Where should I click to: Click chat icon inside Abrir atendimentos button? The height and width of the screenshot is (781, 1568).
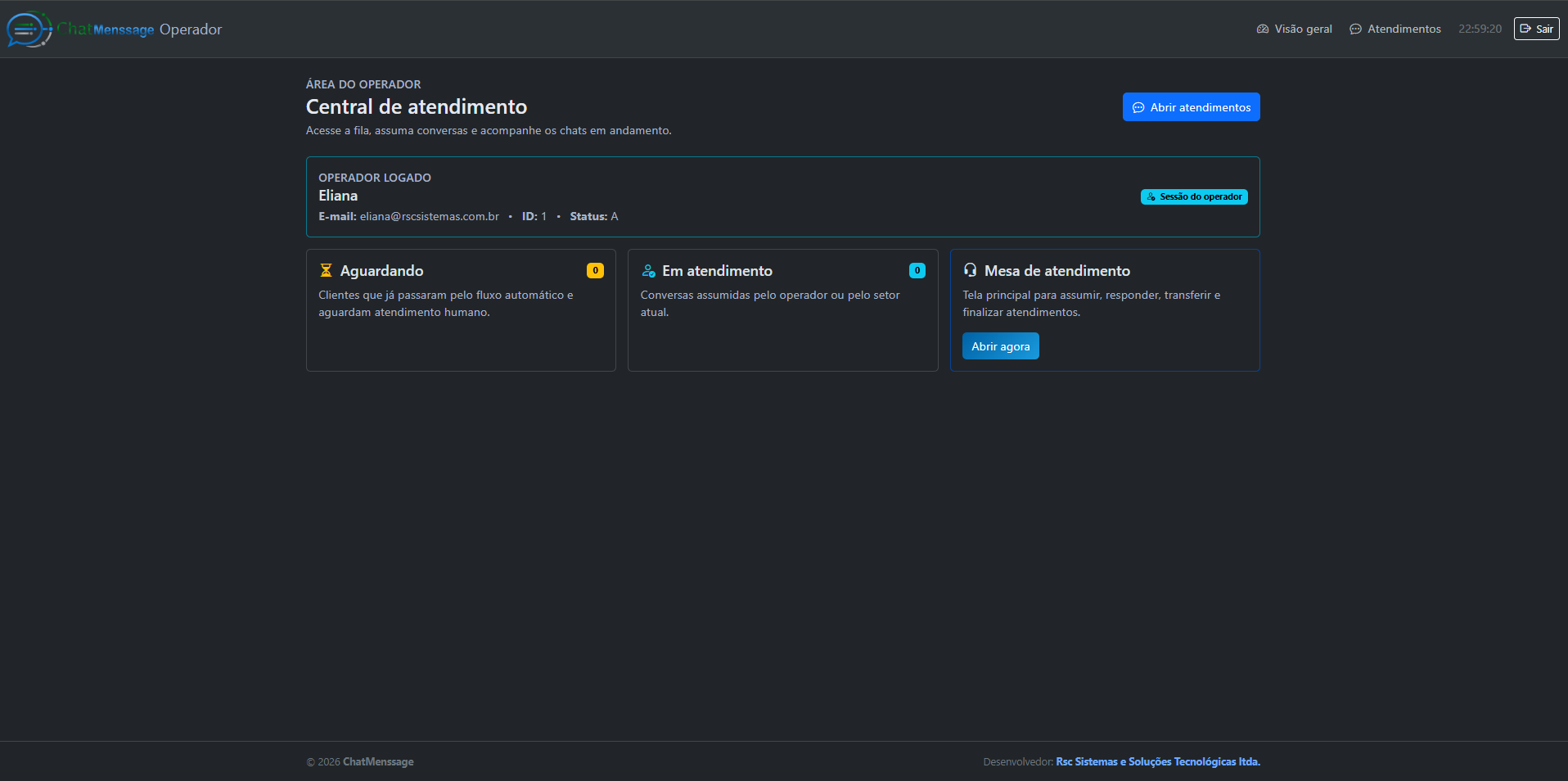[x=1138, y=107]
